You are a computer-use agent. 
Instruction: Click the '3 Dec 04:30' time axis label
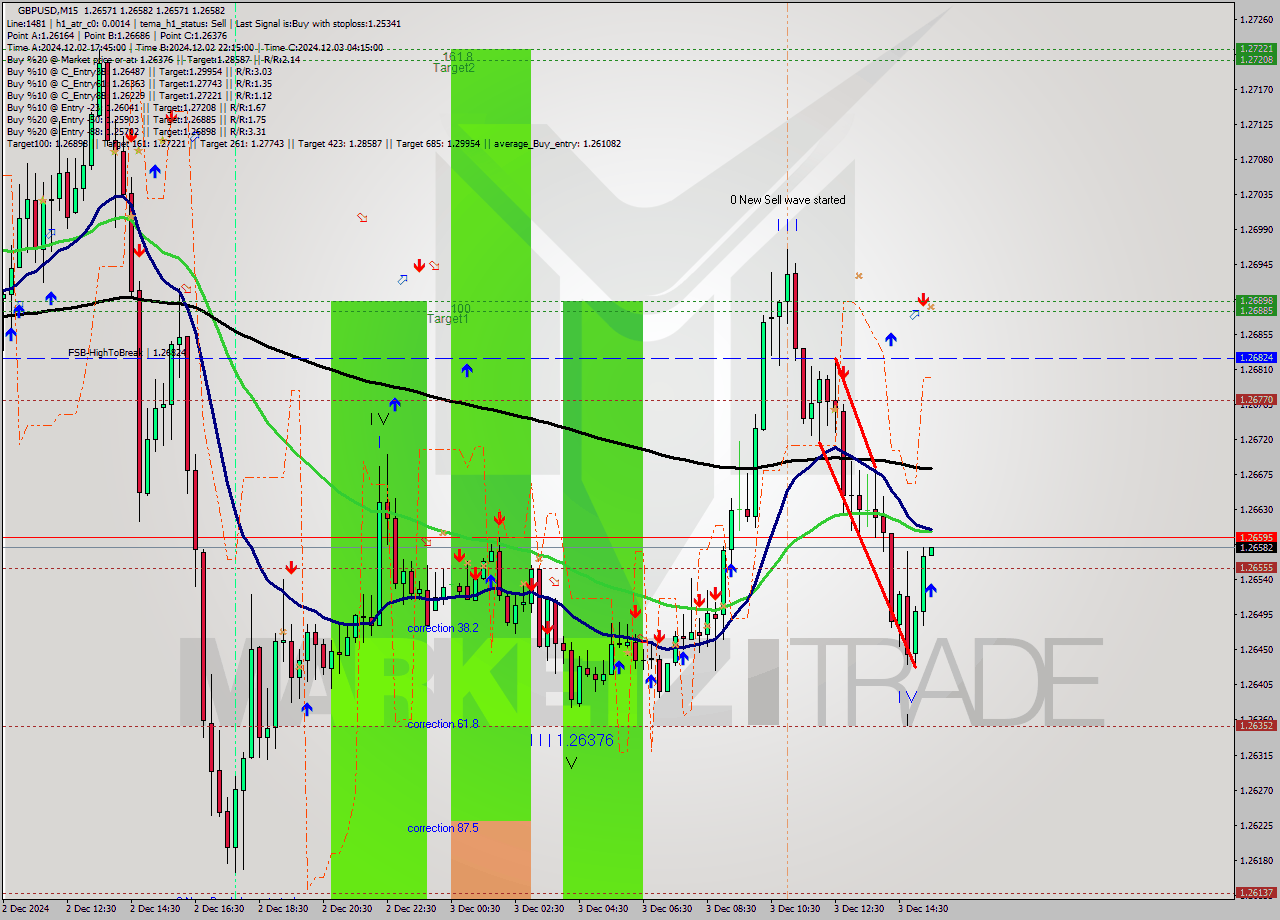tap(603, 909)
